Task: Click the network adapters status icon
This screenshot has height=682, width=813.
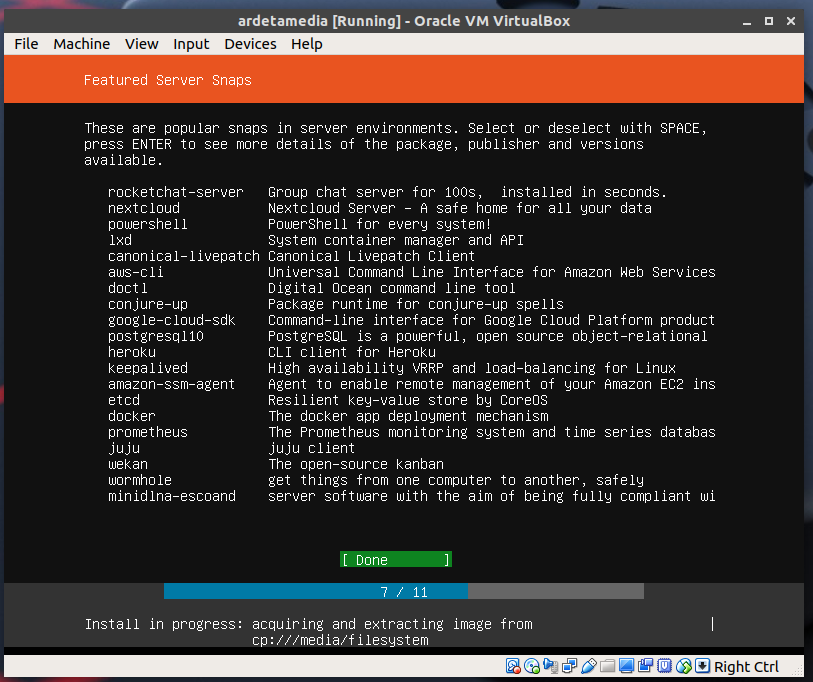Action: pos(570,667)
